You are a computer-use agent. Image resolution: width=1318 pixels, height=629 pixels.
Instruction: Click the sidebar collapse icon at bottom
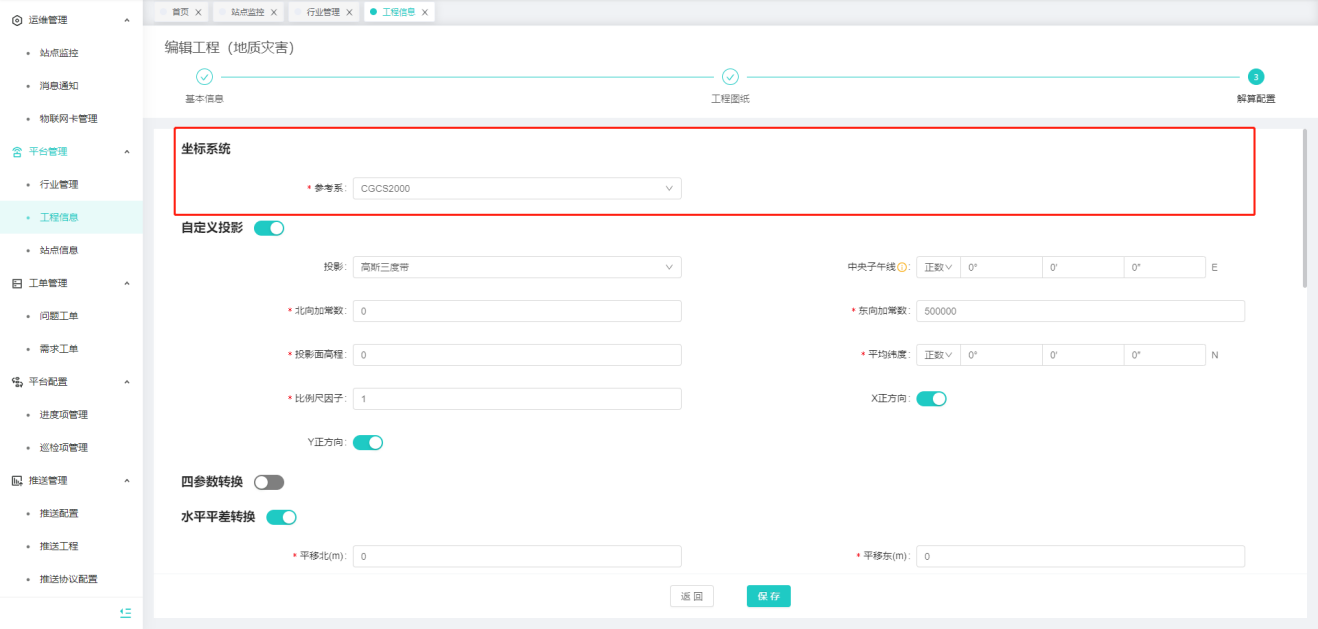click(x=125, y=612)
